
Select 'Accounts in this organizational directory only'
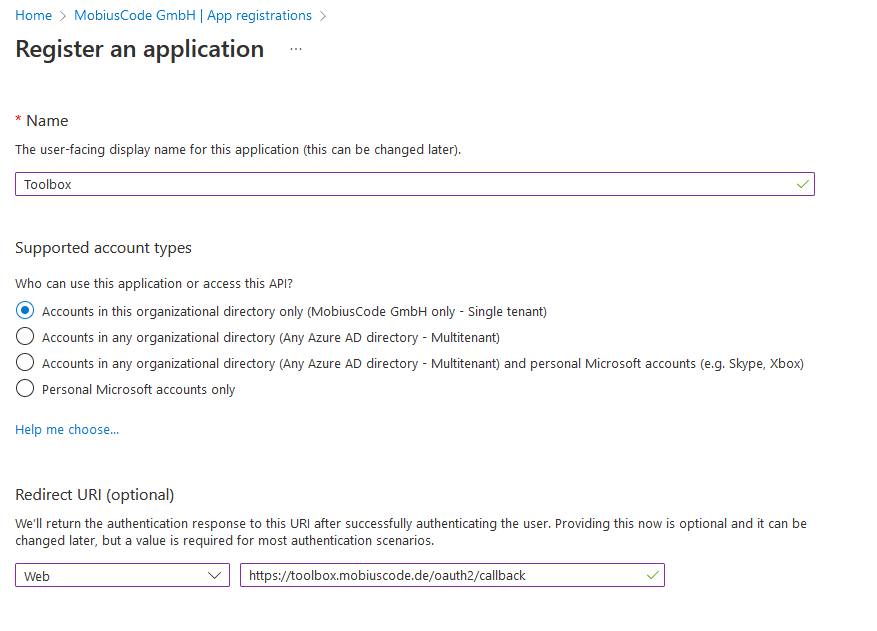coord(23,310)
